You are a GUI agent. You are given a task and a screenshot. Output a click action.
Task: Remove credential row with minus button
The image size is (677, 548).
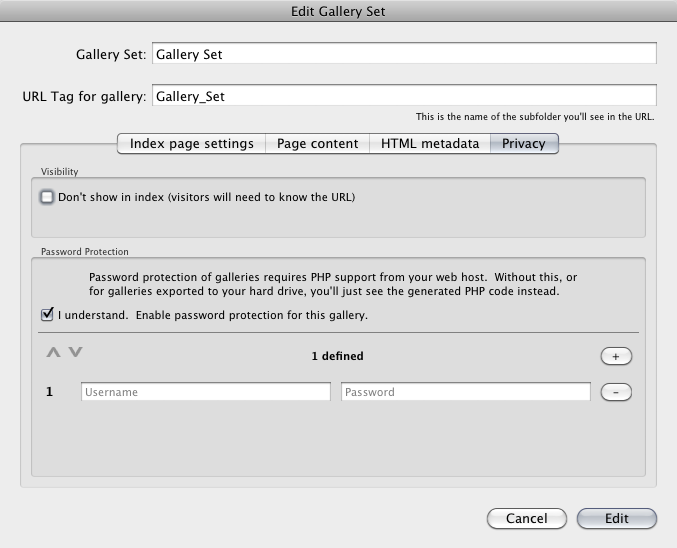[616, 392]
